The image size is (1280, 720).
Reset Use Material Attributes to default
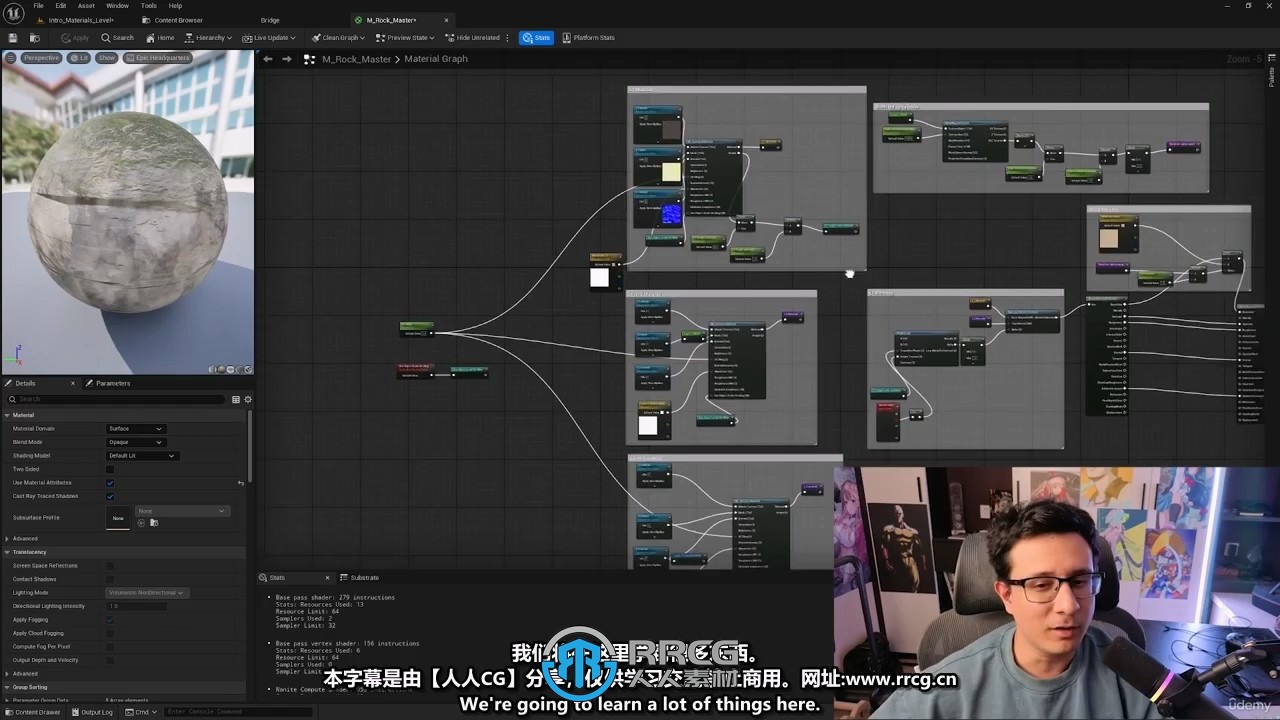(x=241, y=483)
